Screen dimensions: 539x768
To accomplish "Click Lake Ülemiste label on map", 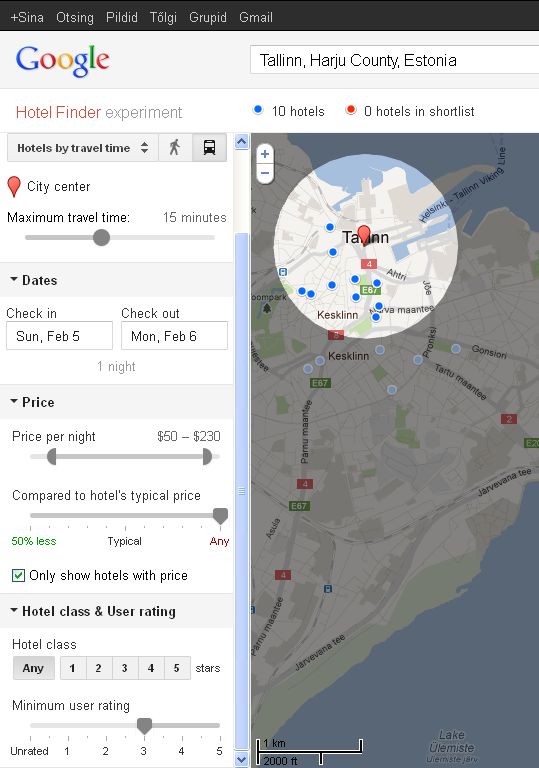I will pyautogui.click(x=451, y=742).
